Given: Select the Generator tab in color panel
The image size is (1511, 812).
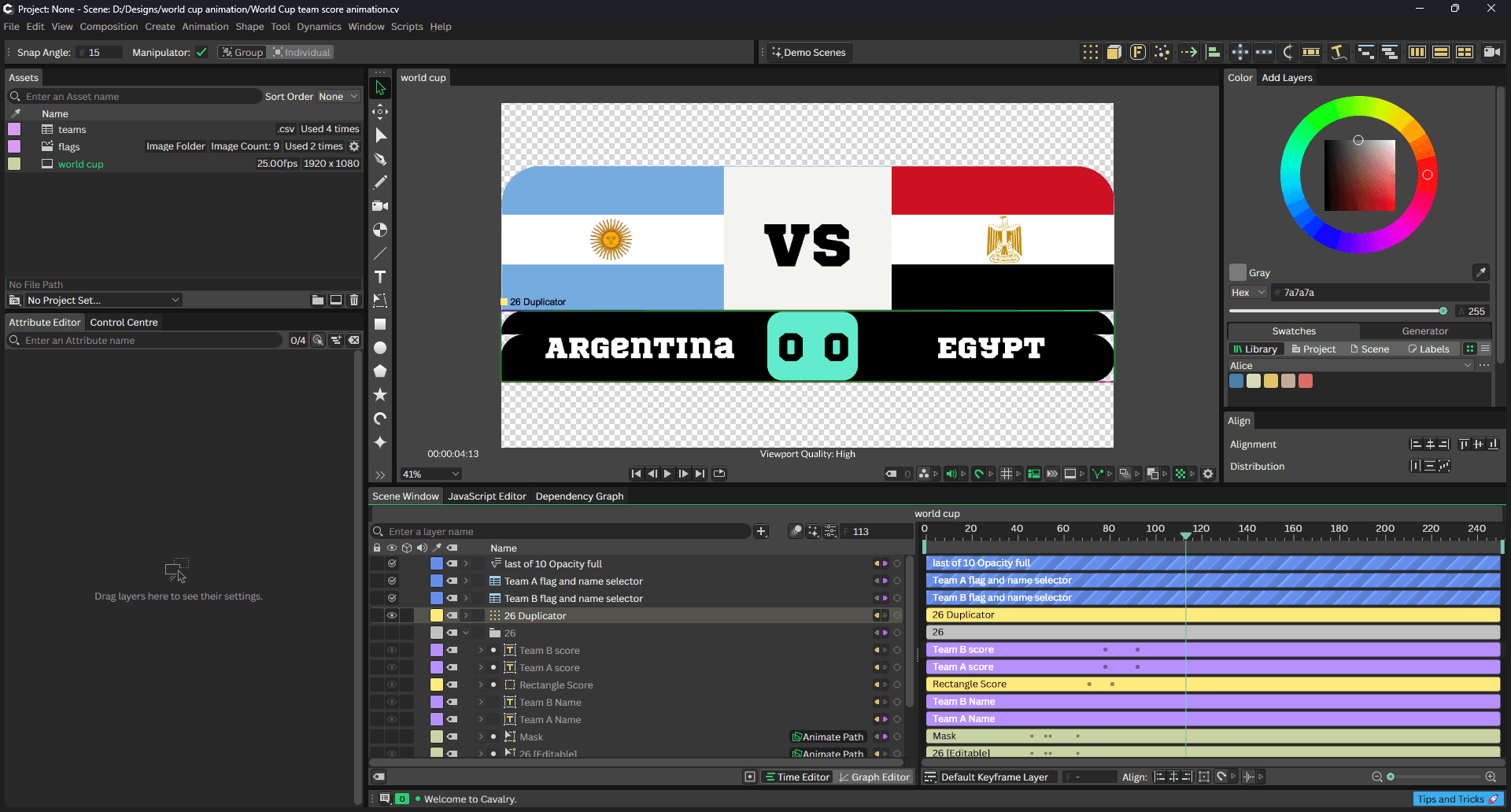Looking at the screenshot, I should coord(1424,330).
